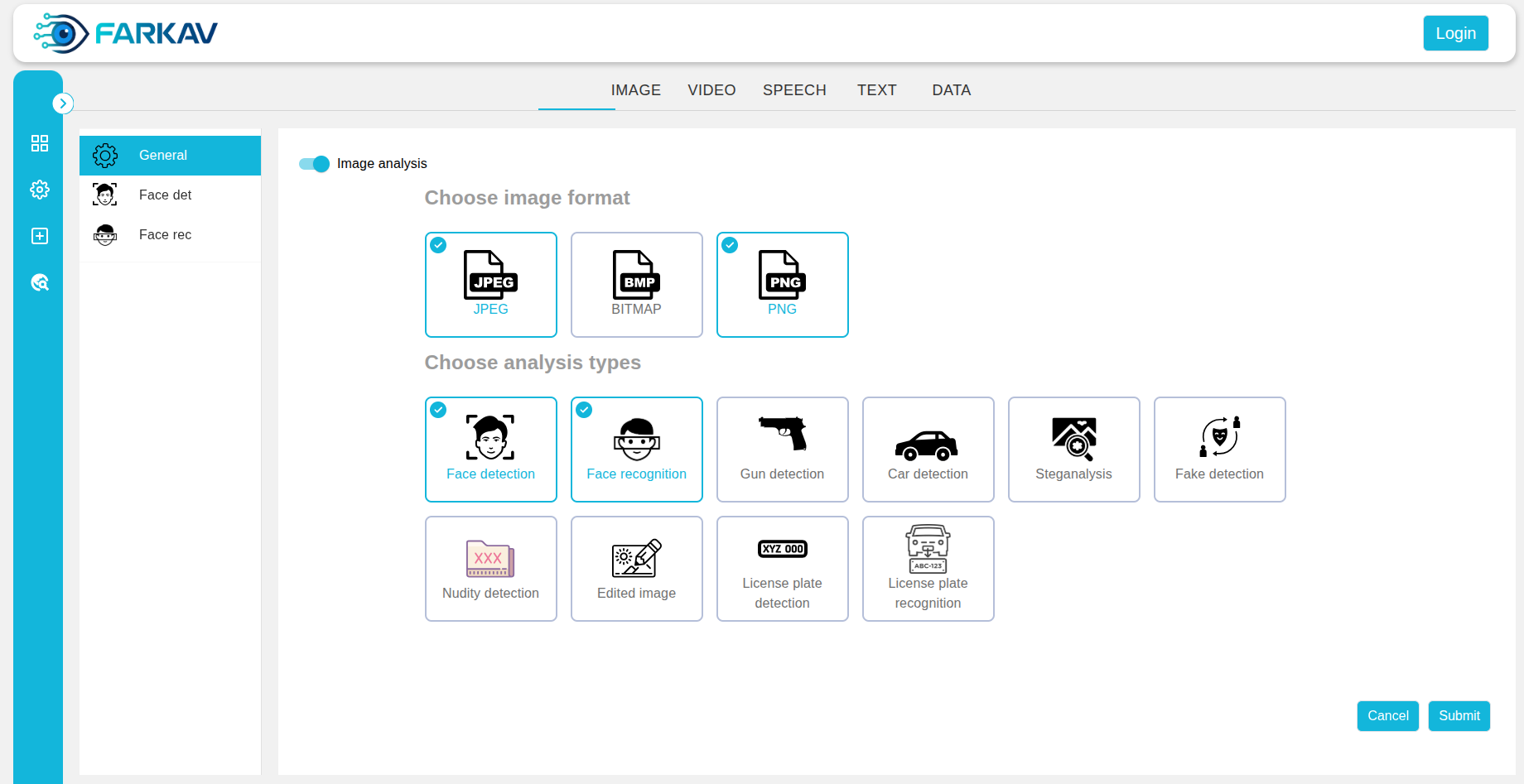Click the dashboard grid icon in sidebar
Image resolution: width=1524 pixels, height=784 pixels.
(39, 143)
